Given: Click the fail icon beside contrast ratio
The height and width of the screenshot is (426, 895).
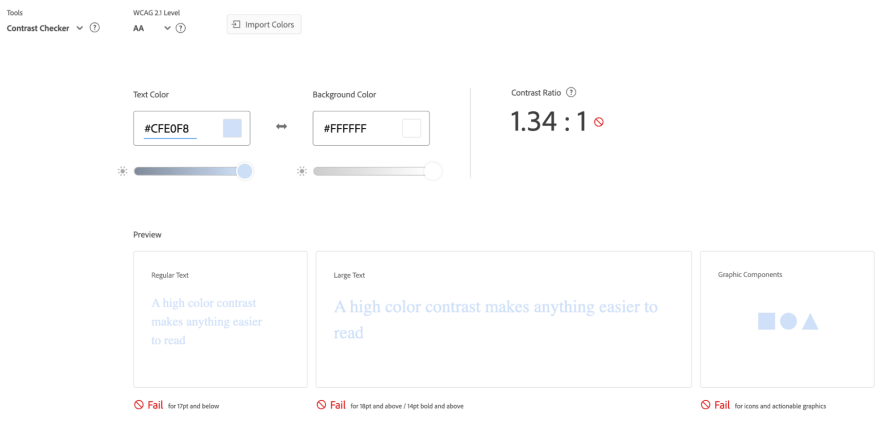Looking at the screenshot, I should point(599,122).
